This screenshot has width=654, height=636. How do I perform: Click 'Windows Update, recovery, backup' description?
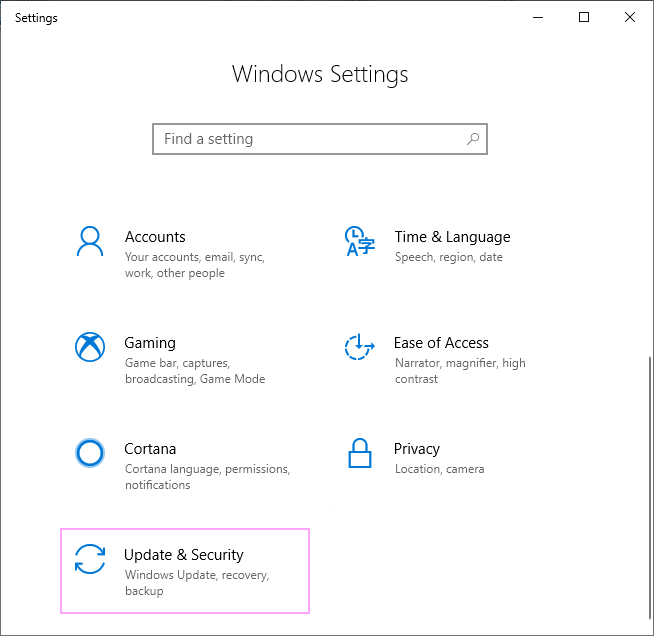pyautogui.click(x=197, y=583)
